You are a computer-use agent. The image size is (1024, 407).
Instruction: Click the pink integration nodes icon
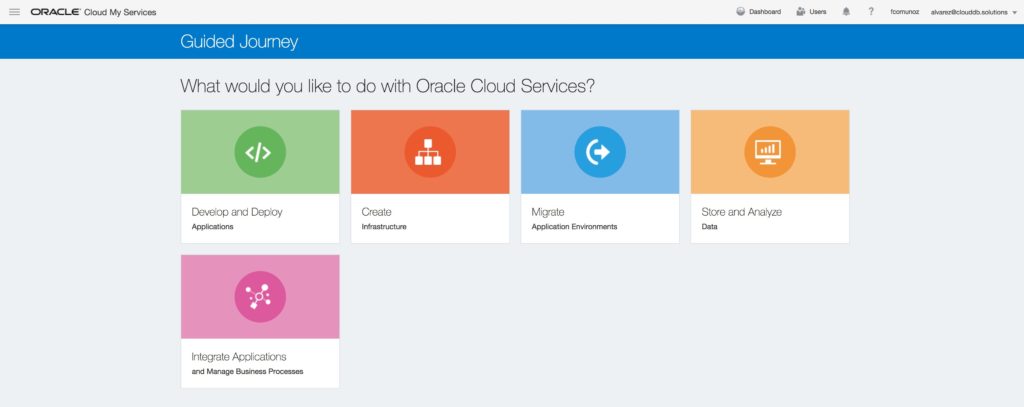[259, 297]
